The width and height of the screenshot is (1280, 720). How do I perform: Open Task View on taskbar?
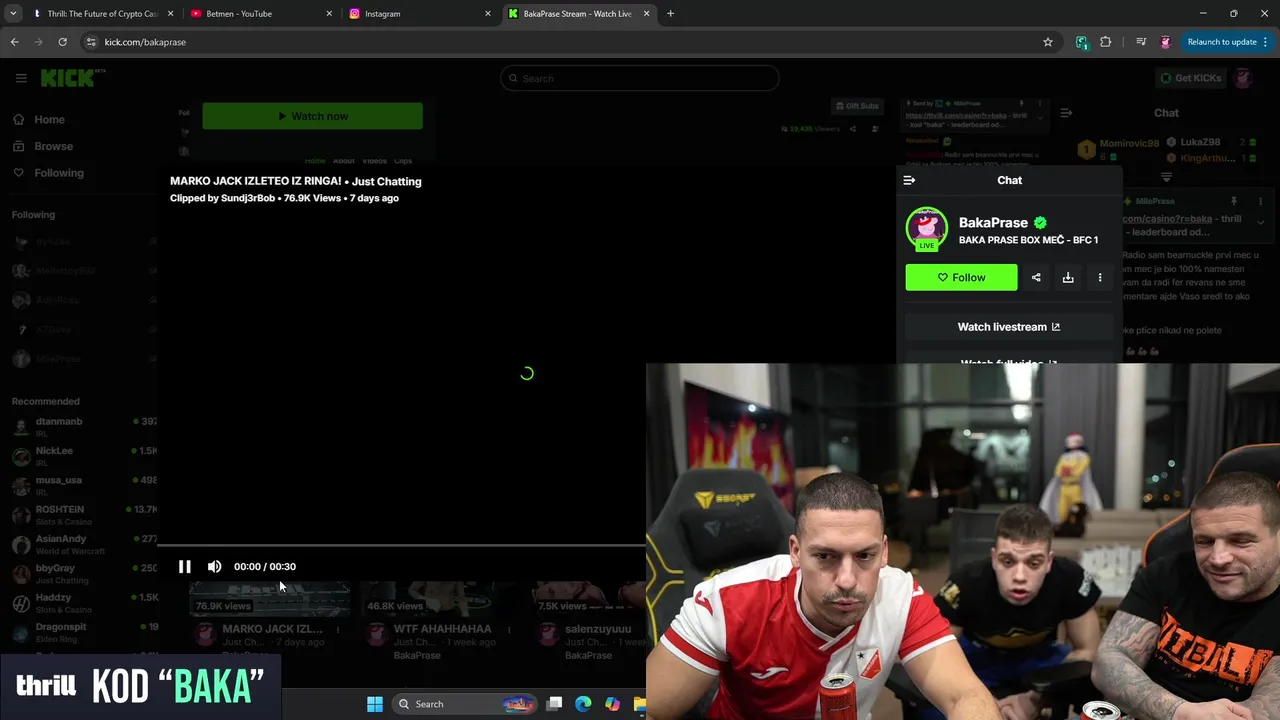[x=555, y=704]
